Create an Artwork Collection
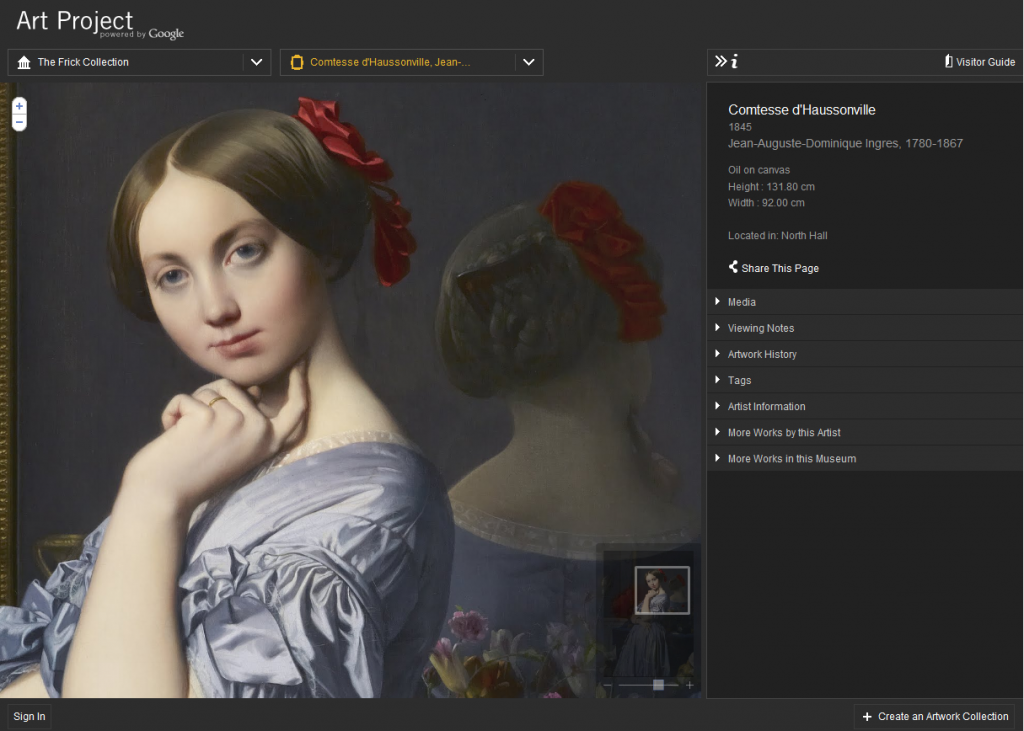Image resolution: width=1024 pixels, height=731 pixels. click(x=934, y=716)
